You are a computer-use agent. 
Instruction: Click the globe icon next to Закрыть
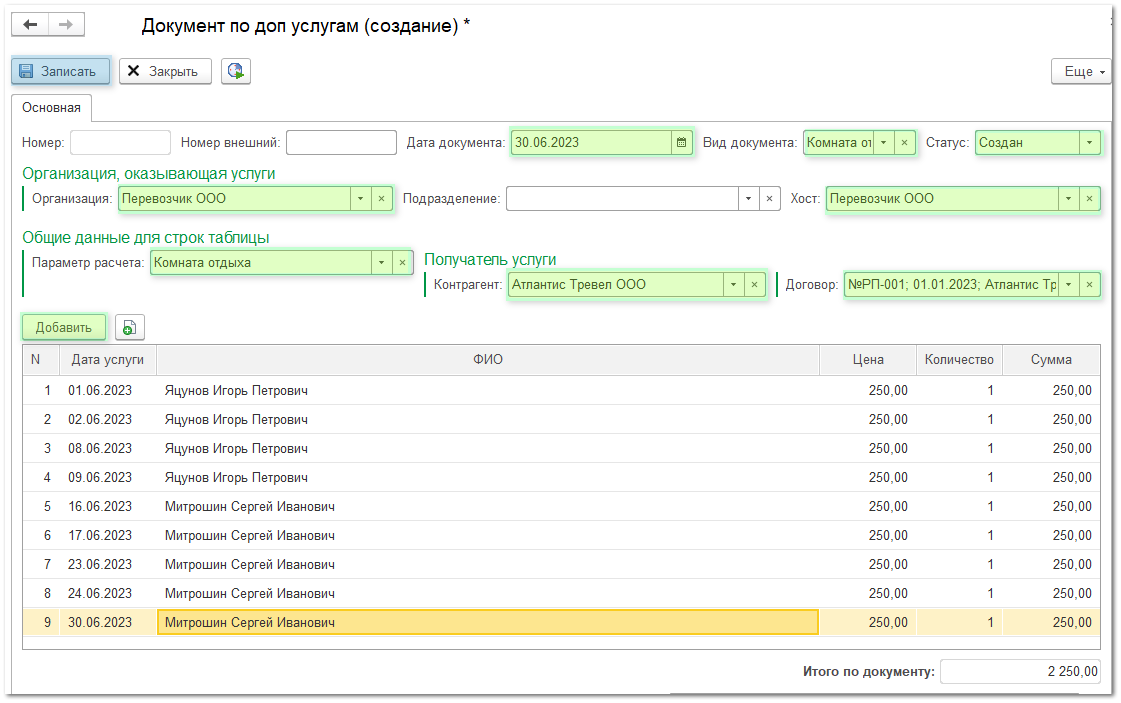pyautogui.click(x=235, y=71)
